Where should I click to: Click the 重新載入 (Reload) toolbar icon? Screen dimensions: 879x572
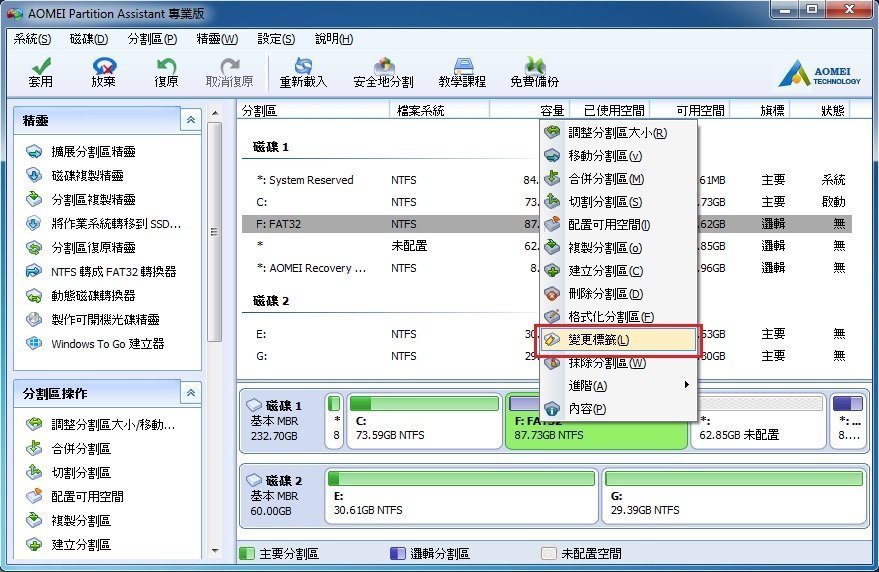[x=303, y=72]
